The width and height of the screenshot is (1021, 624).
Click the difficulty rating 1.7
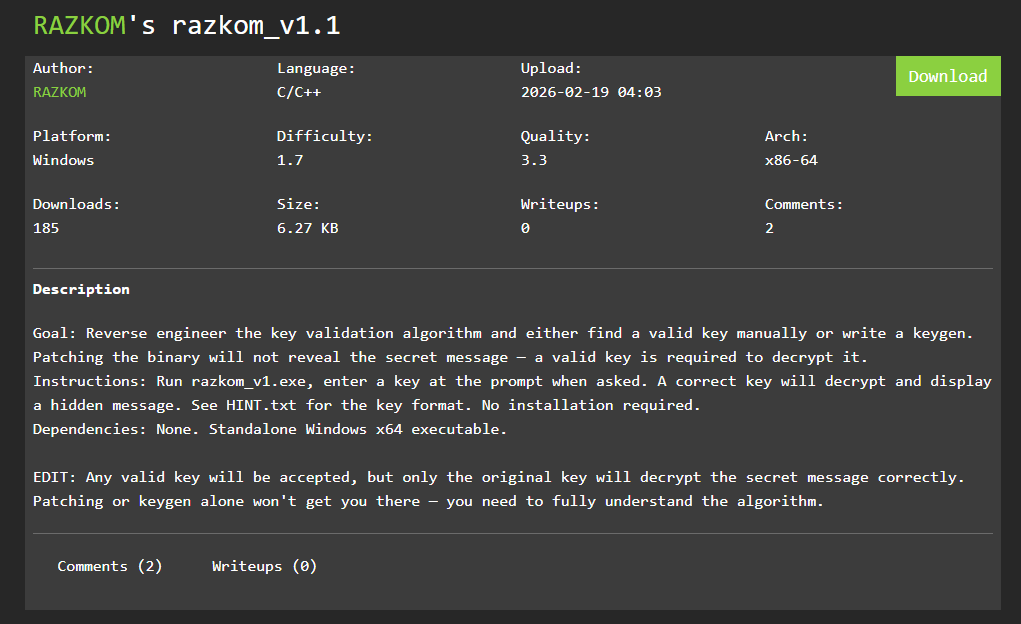click(290, 160)
